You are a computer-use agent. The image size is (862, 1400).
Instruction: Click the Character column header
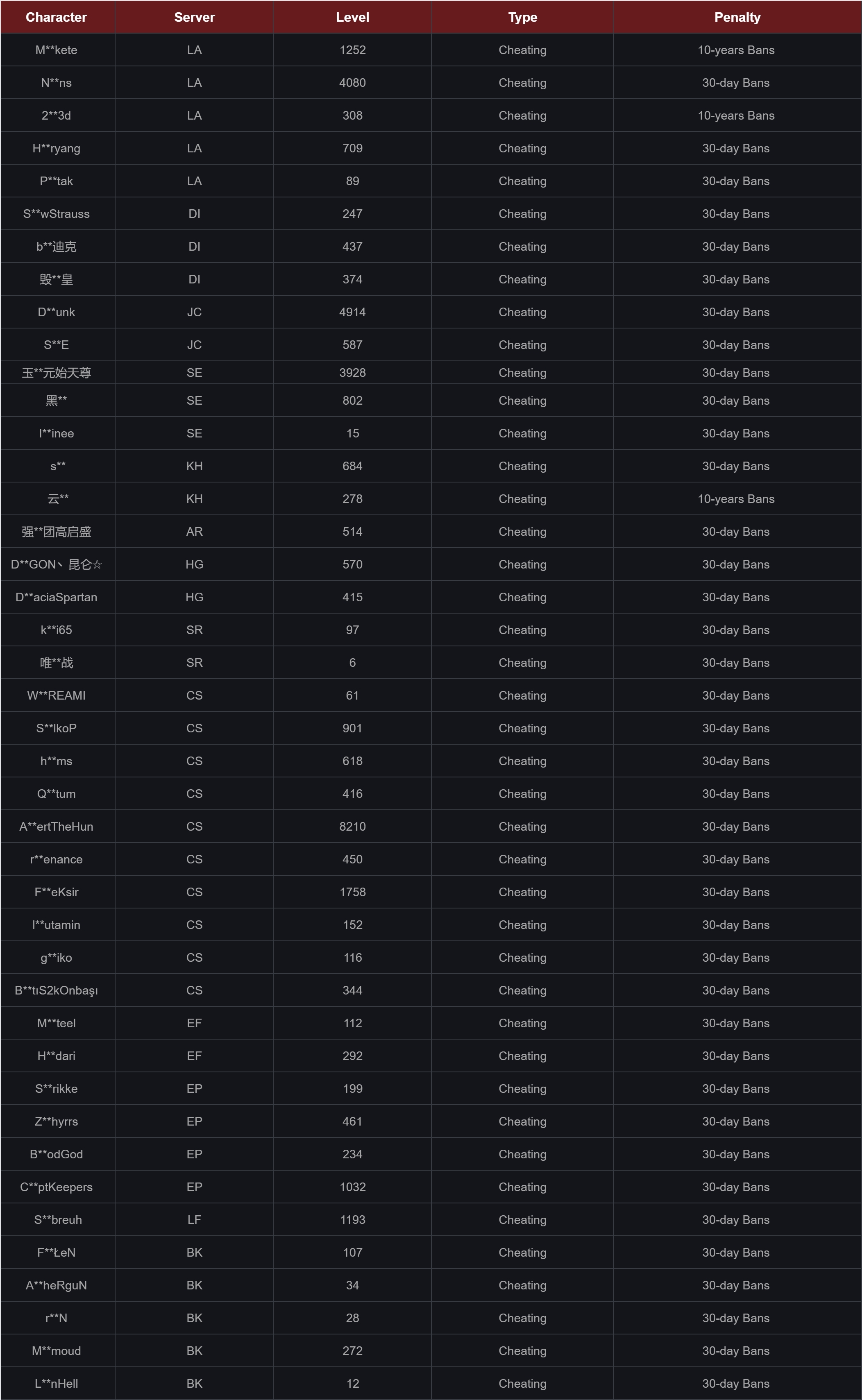56,17
